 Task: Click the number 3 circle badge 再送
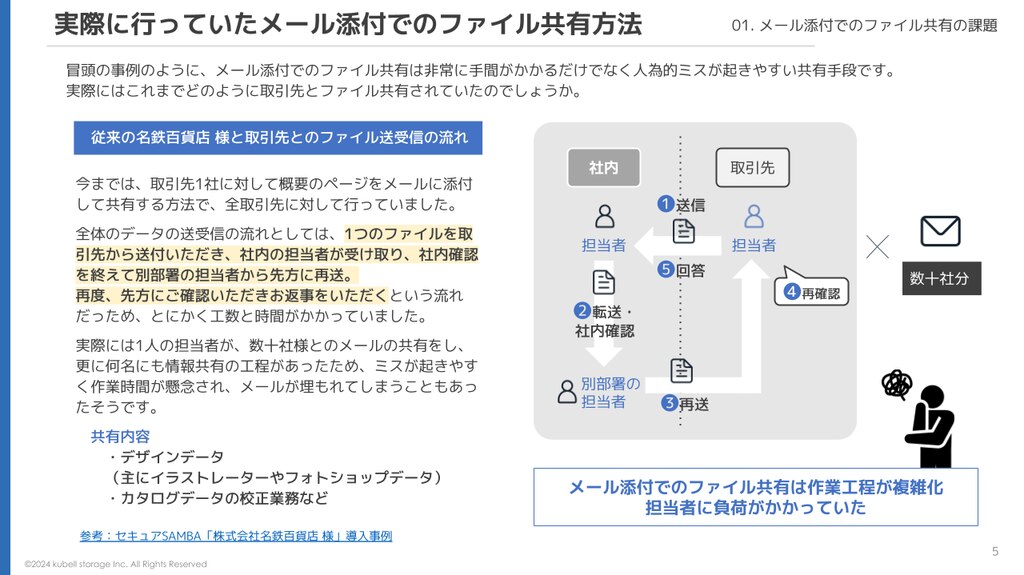[x=669, y=402]
